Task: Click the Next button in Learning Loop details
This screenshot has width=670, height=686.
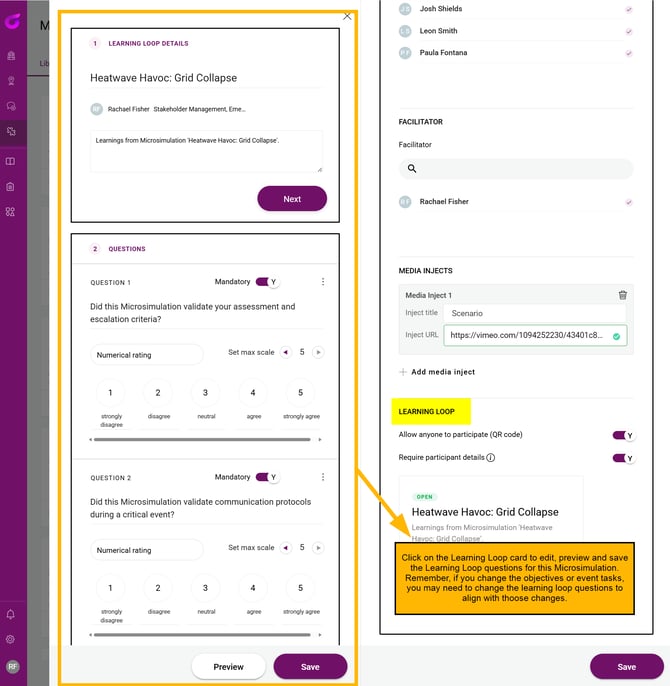Action: [292, 199]
